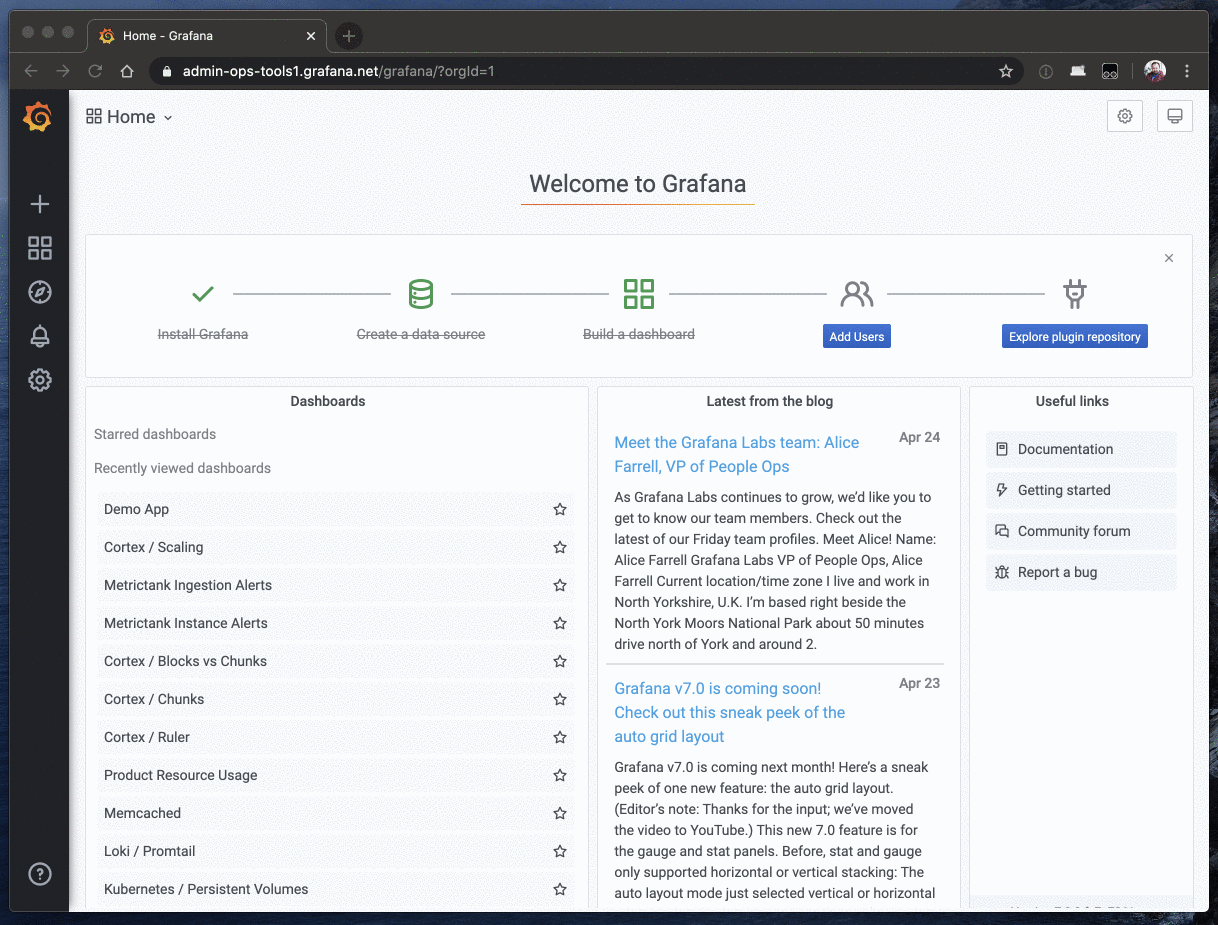Star the Metrictank Instance Alerts dashboard
1218x925 pixels.
click(560, 623)
